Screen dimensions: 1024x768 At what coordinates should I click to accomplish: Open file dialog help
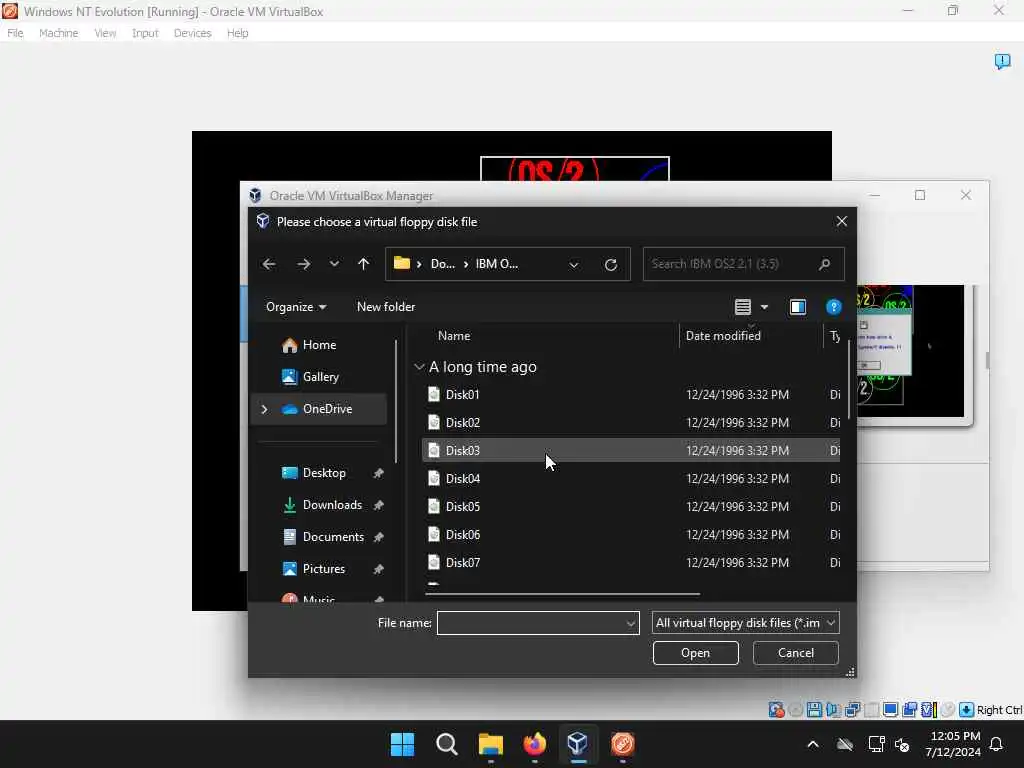pos(833,307)
